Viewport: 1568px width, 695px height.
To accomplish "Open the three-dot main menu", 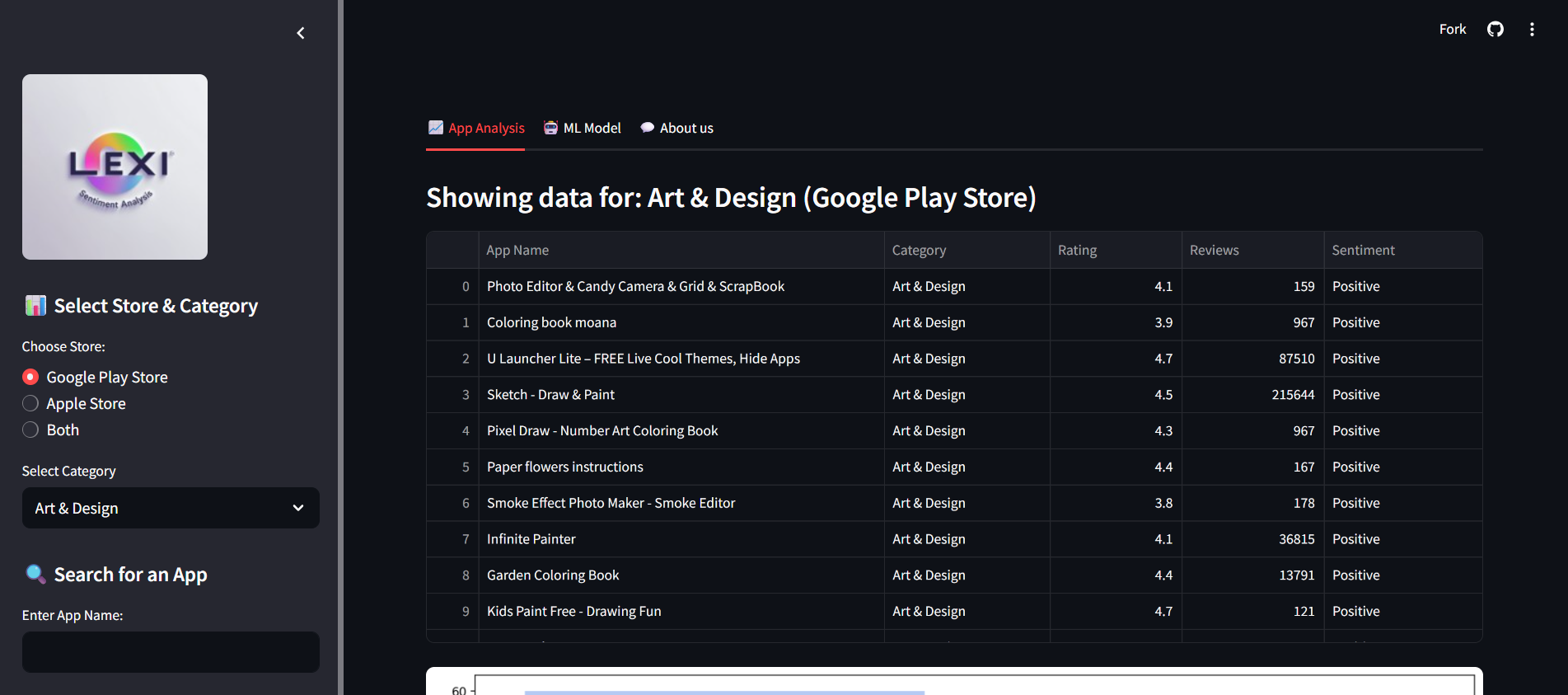I will (x=1532, y=30).
